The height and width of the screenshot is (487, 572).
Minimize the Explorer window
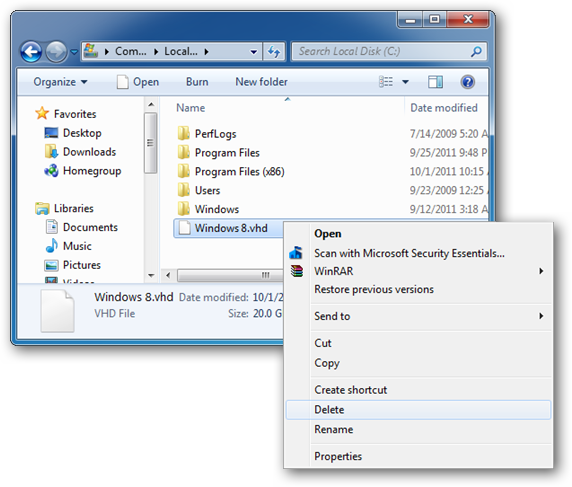pyautogui.click(x=410, y=20)
